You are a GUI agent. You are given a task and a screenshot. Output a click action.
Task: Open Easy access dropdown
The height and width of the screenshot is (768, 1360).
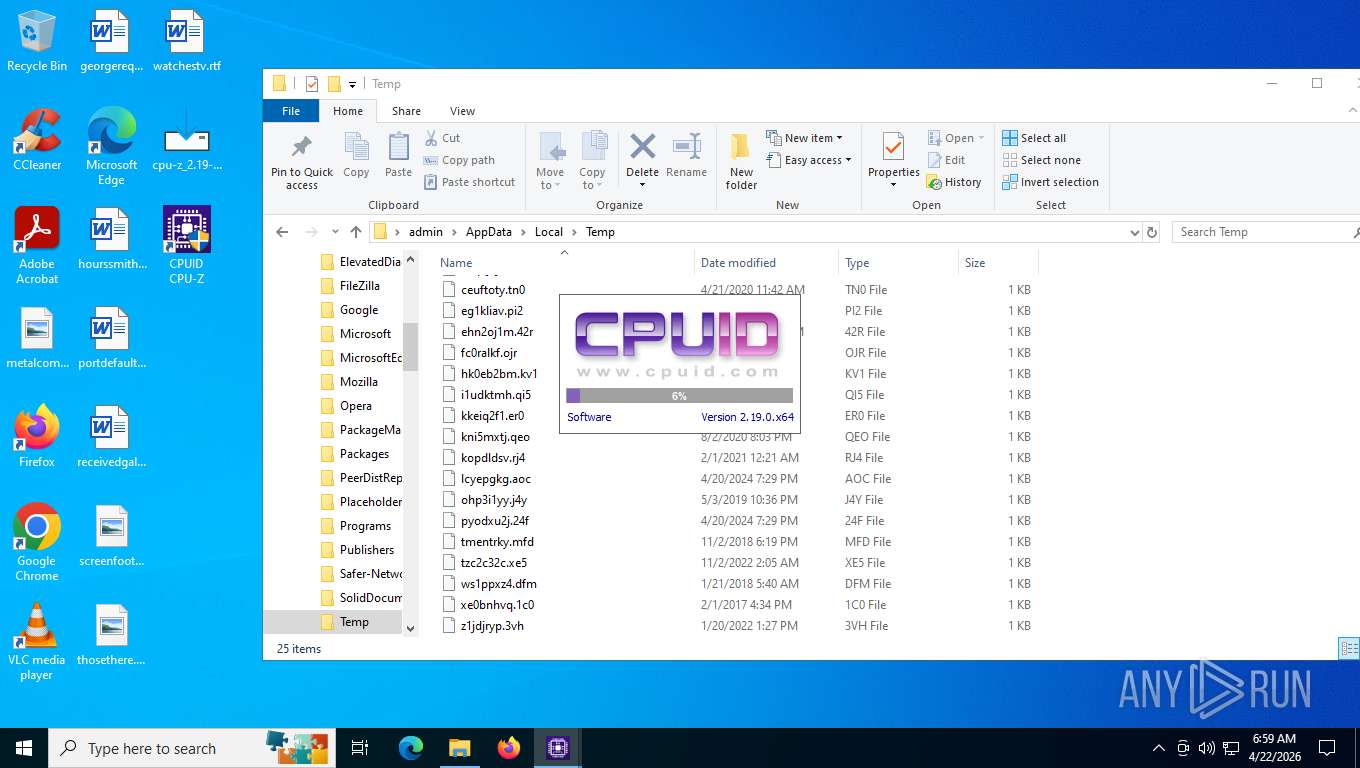[808, 160]
